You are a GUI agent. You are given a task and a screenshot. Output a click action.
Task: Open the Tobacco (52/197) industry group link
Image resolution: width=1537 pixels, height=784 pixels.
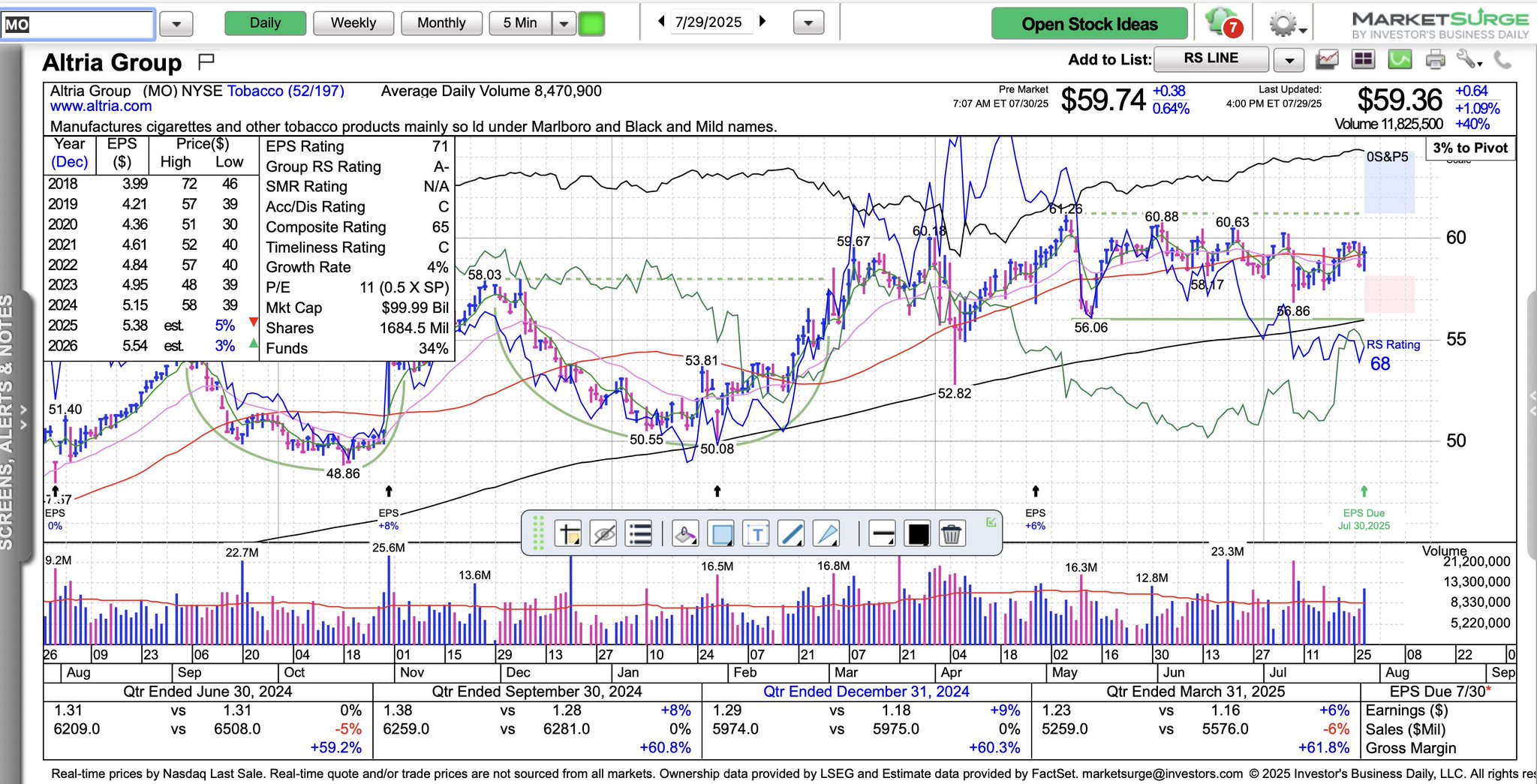pos(285,91)
